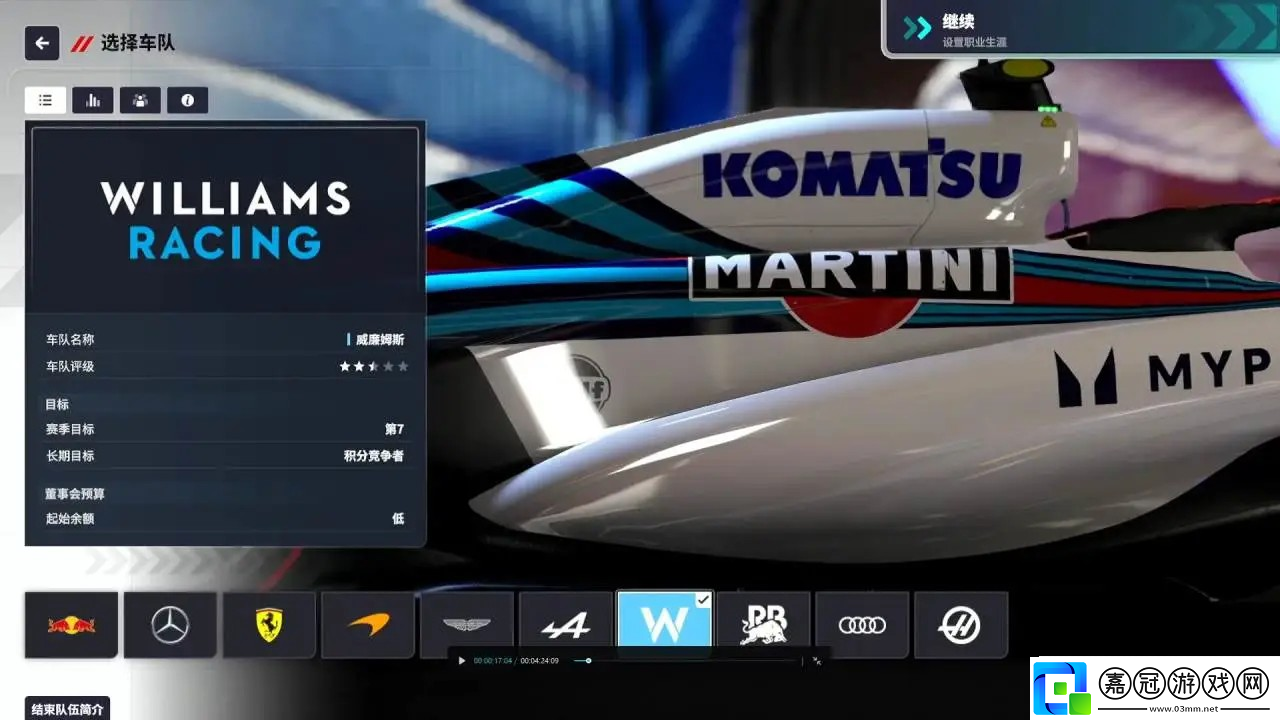Select the Audi team logo
1280x720 pixels.
[x=862, y=625]
